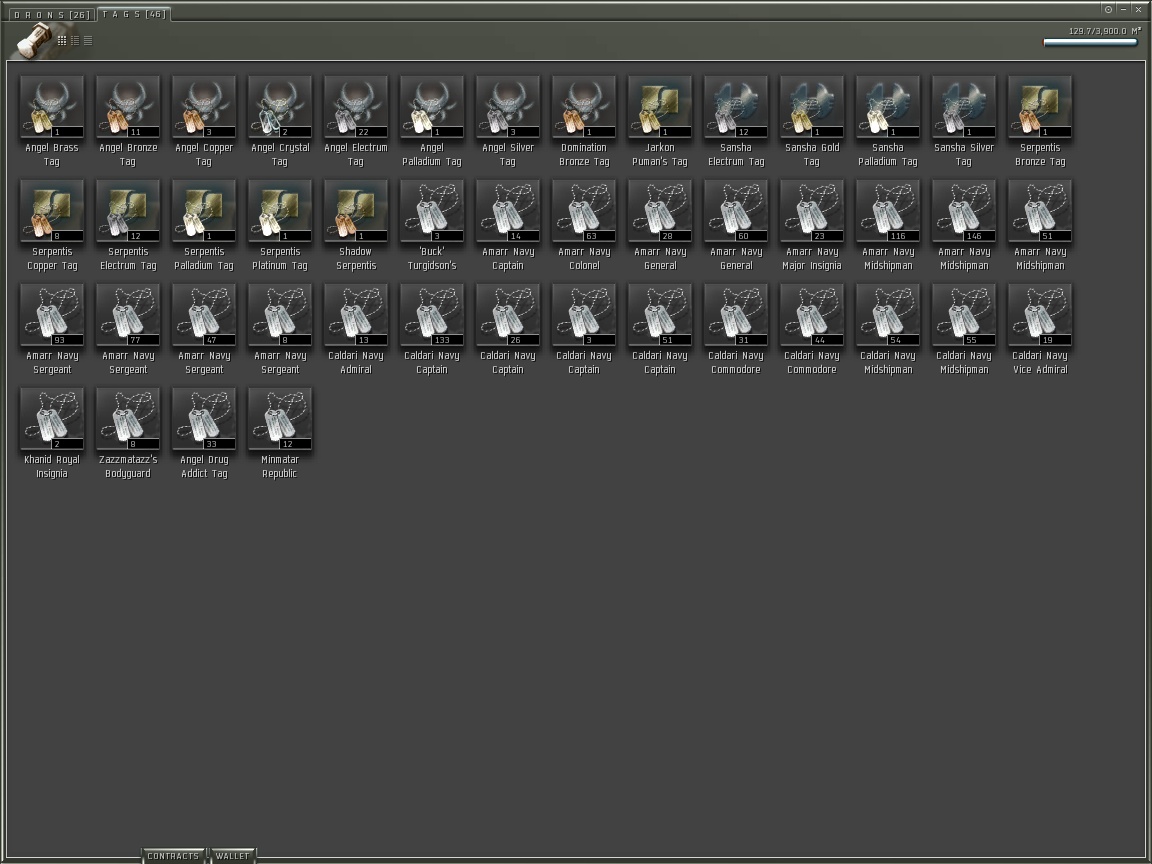Select the Sansha Silver Tag
The height and width of the screenshot is (864, 1152).
pos(964,107)
